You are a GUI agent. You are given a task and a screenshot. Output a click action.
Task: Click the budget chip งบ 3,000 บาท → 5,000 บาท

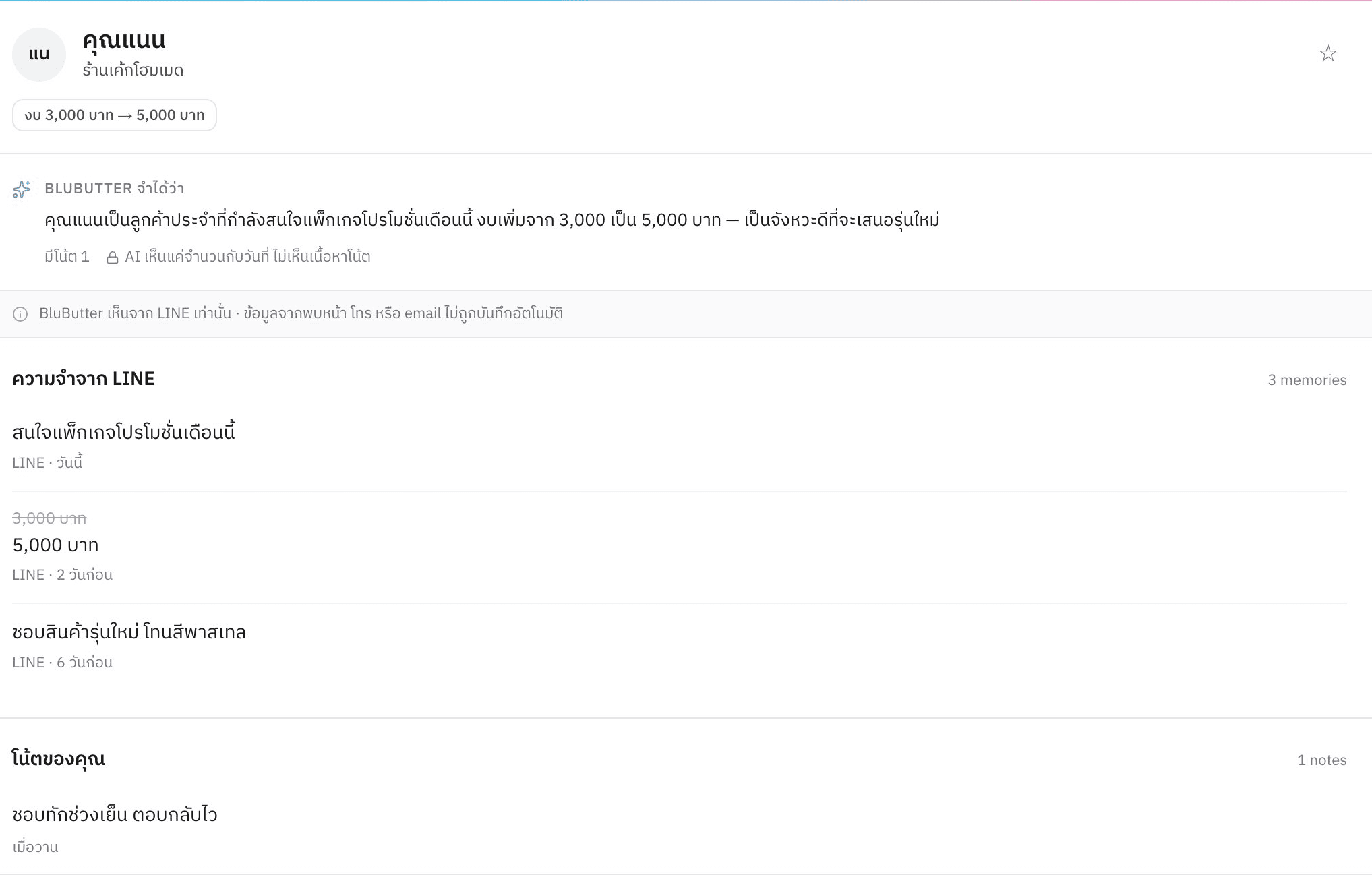(x=115, y=115)
